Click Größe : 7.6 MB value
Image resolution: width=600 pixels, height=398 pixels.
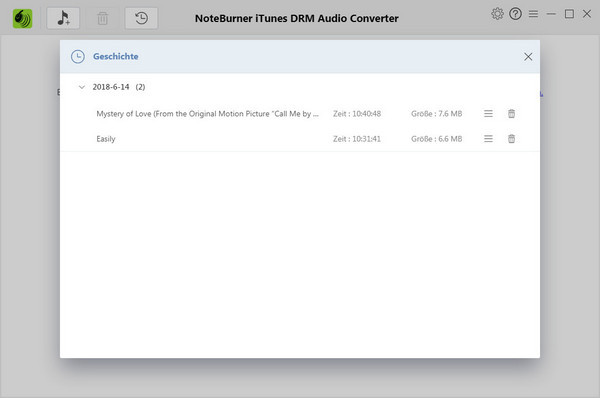pos(437,114)
